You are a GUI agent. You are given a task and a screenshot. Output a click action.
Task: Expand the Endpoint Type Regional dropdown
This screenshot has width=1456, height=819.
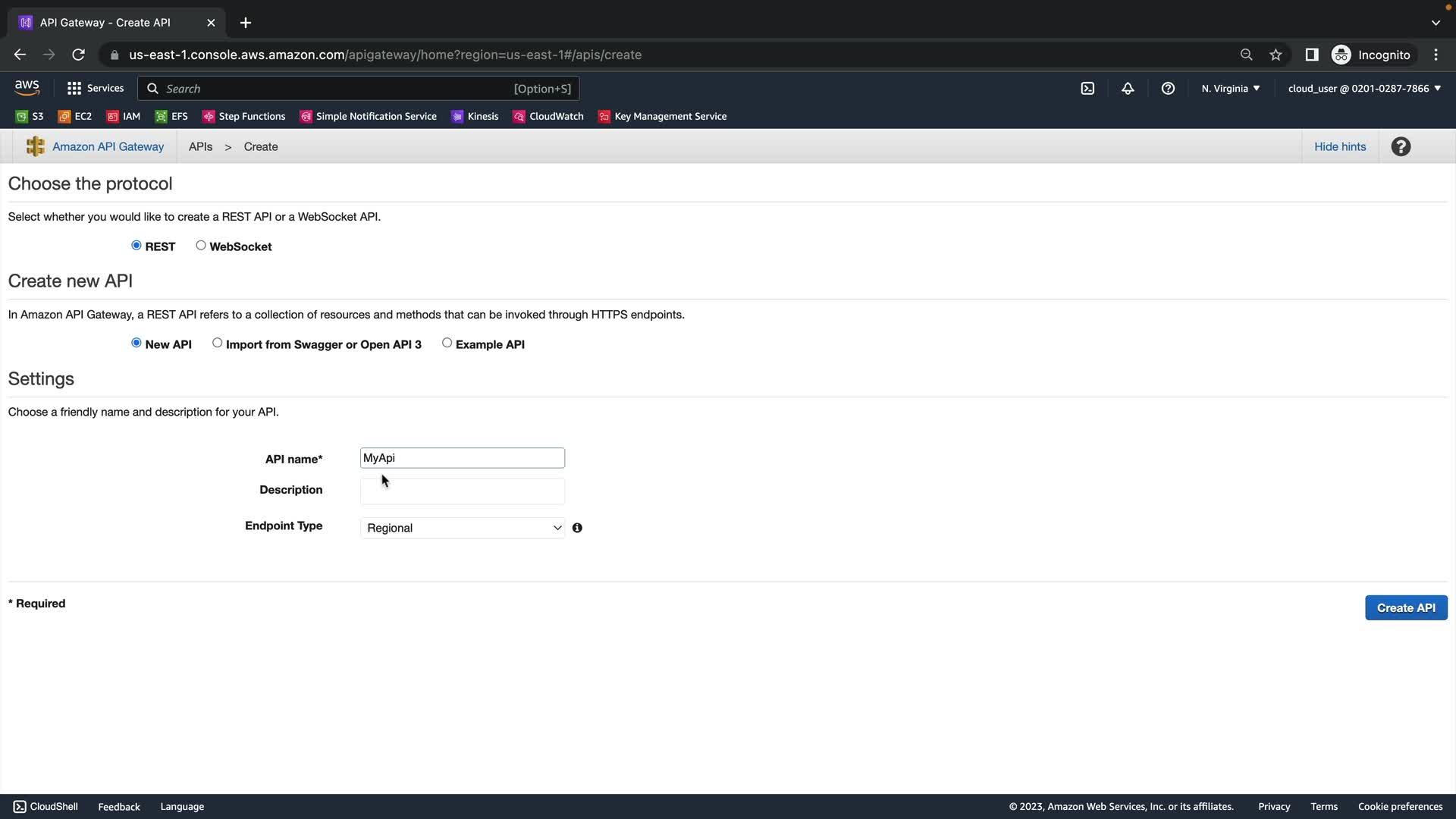click(463, 528)
